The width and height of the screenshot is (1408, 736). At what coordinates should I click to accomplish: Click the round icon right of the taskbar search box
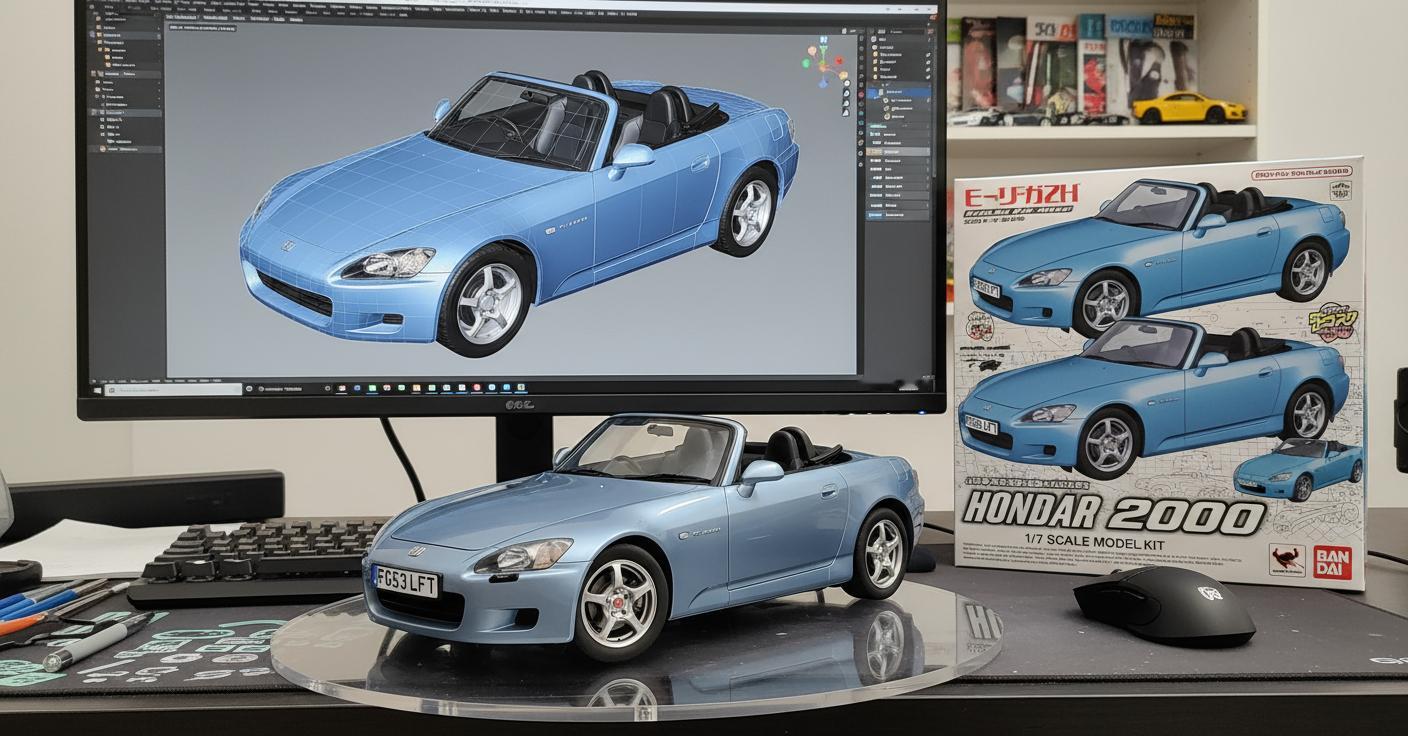[x=249, y=389]
